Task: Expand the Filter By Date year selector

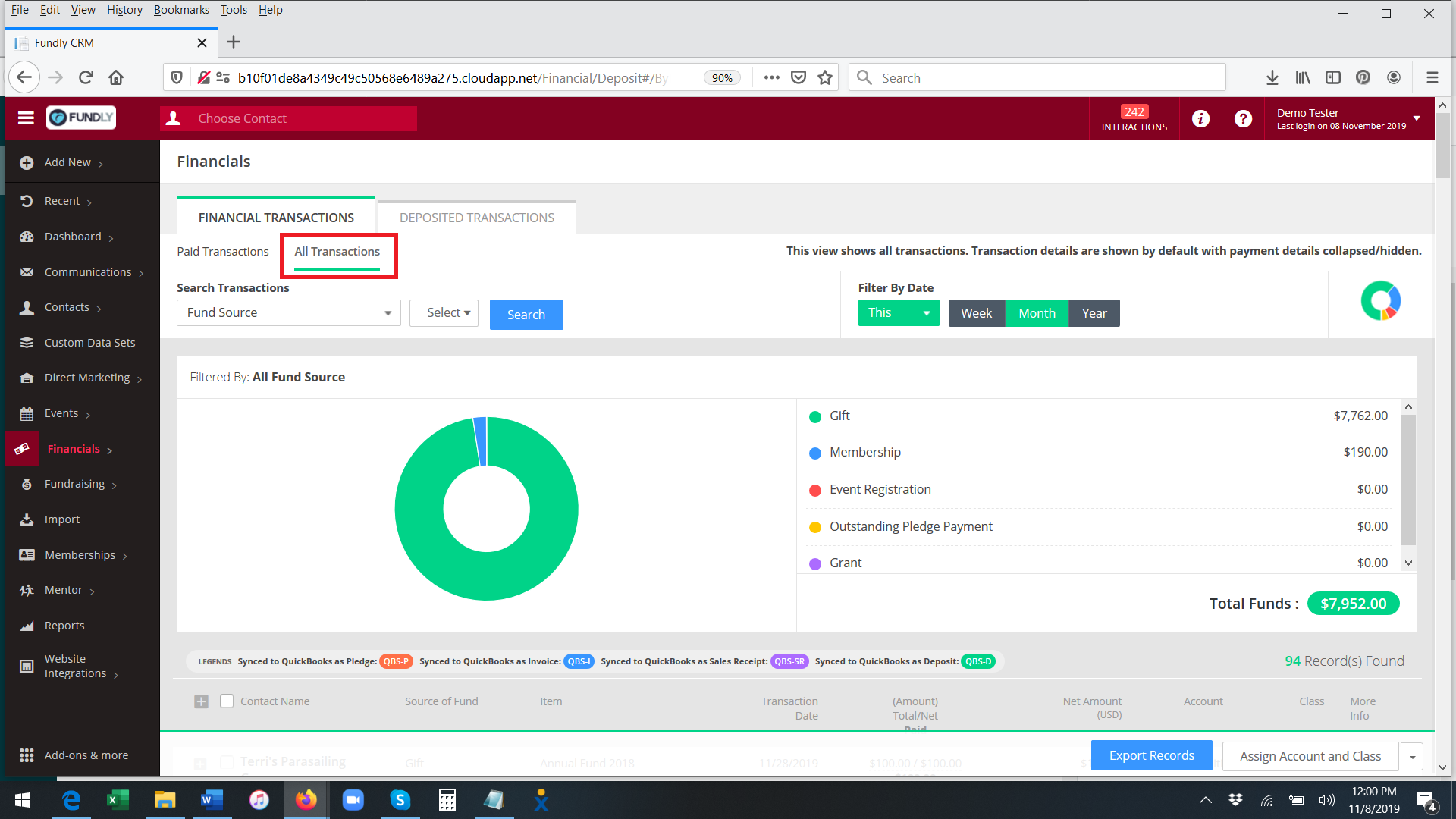Action: coord(1093,313)
